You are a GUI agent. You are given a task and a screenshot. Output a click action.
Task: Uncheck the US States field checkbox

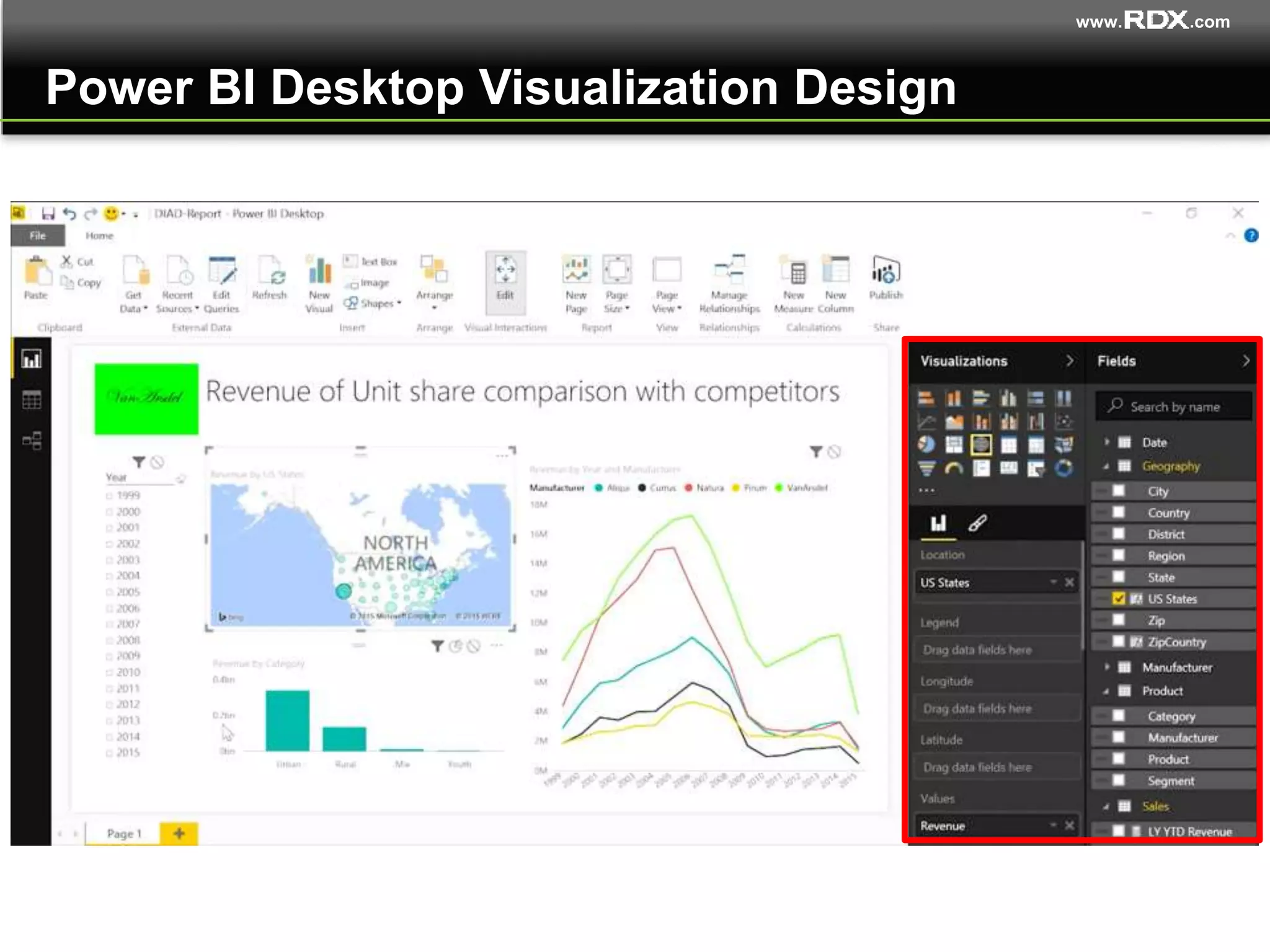click(1119, 599)
